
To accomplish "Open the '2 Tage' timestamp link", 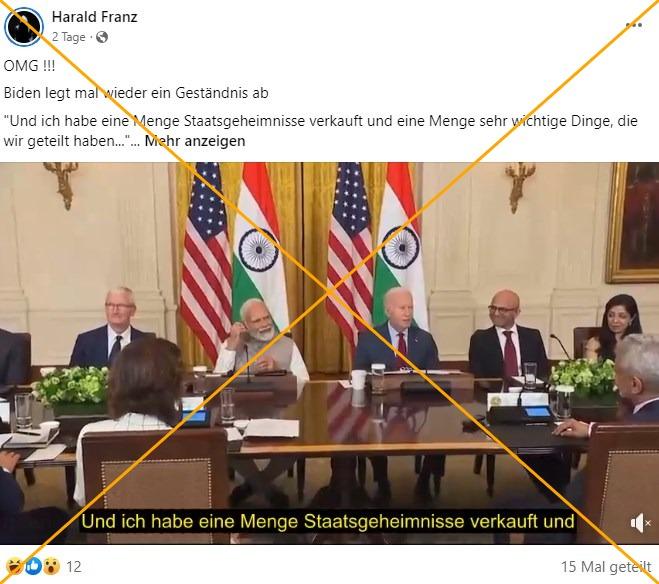I will point(69,37).
